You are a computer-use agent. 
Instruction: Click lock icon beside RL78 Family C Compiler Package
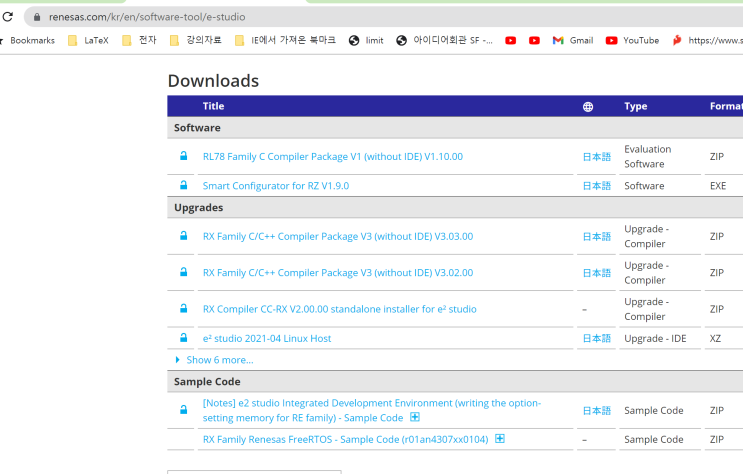[x=183, y=156]
